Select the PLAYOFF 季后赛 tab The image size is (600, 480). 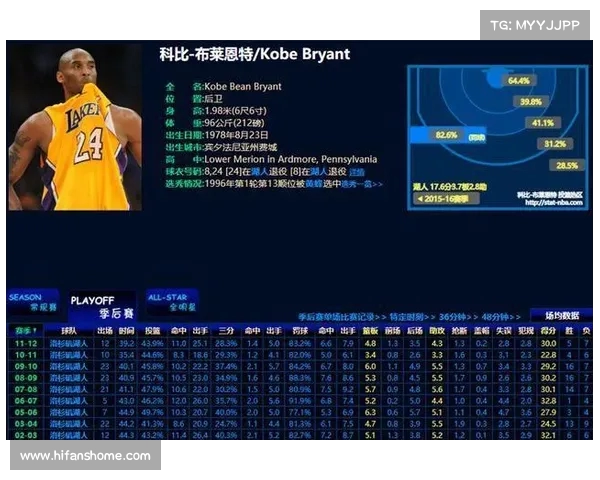point(102,307)
